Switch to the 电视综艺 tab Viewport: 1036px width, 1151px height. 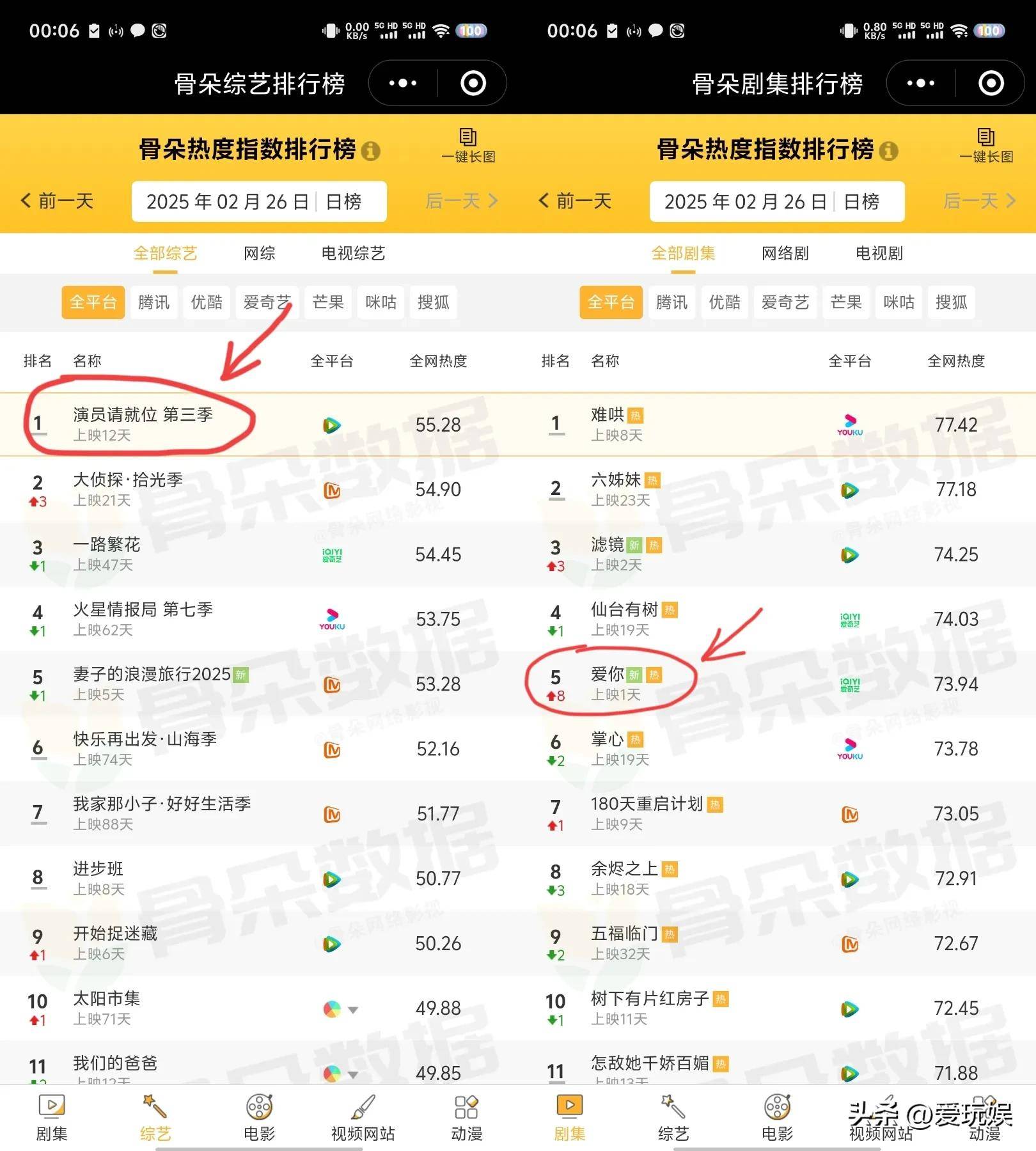coord(354,254)
